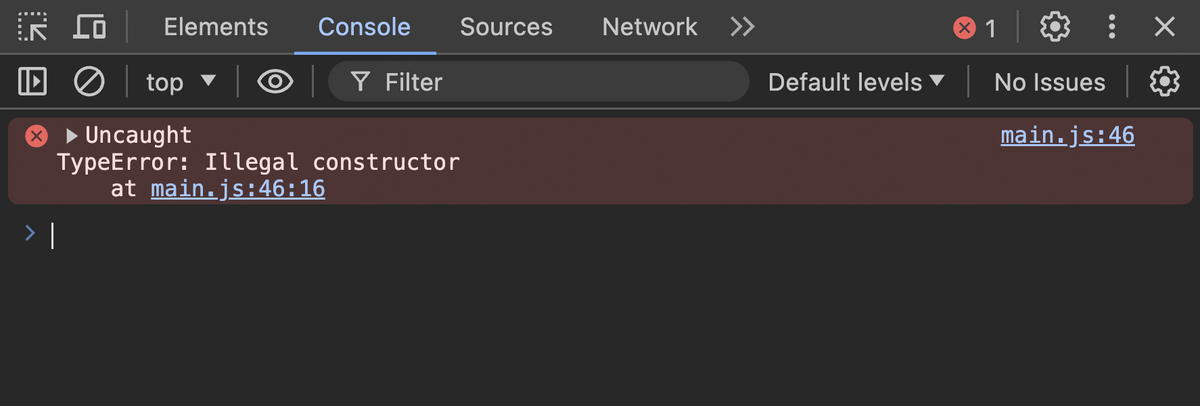Expand the Uncaught error disclosure triangle

click(x=72, y=136)
